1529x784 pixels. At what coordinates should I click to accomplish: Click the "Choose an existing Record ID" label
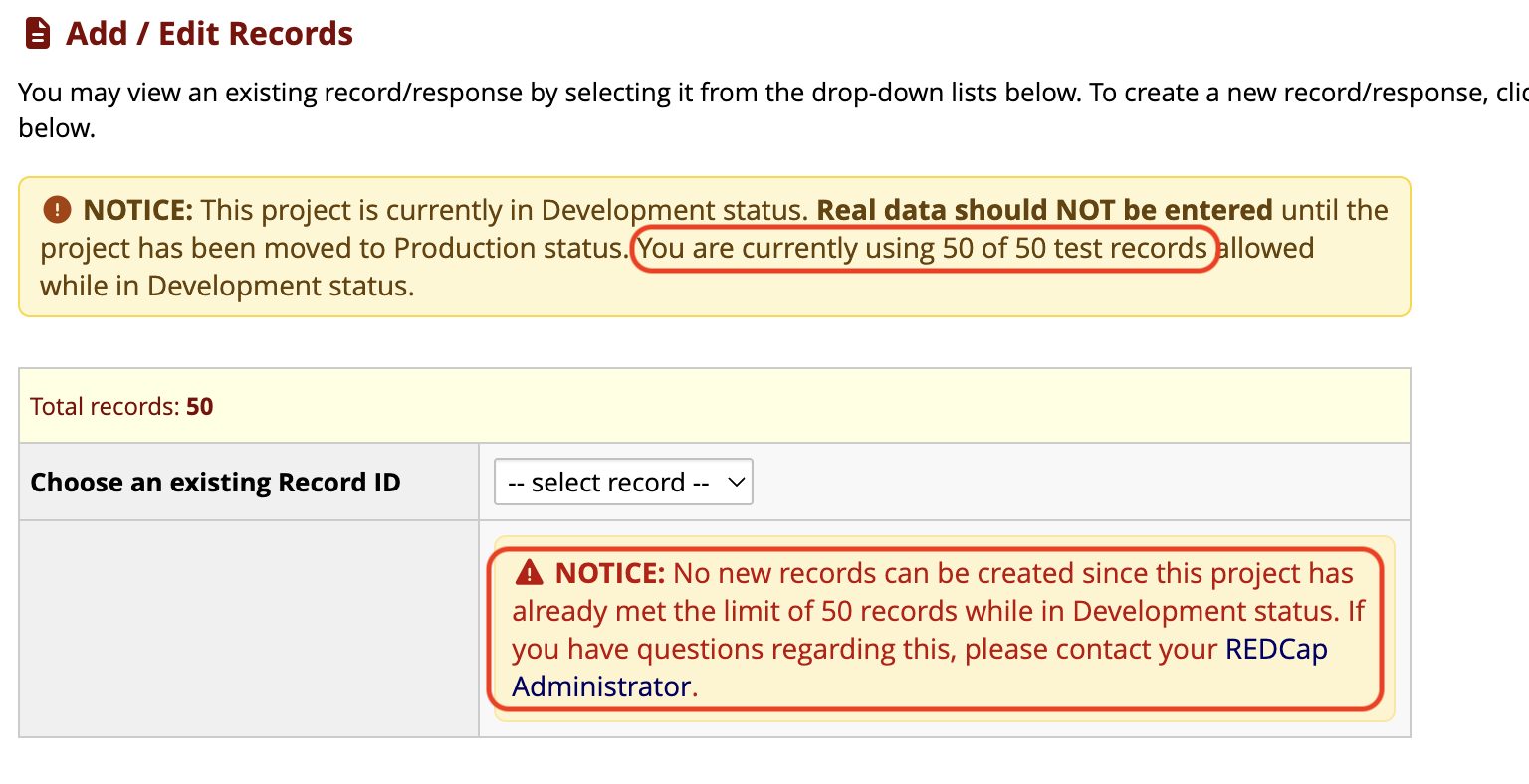[x=215, y=483]
